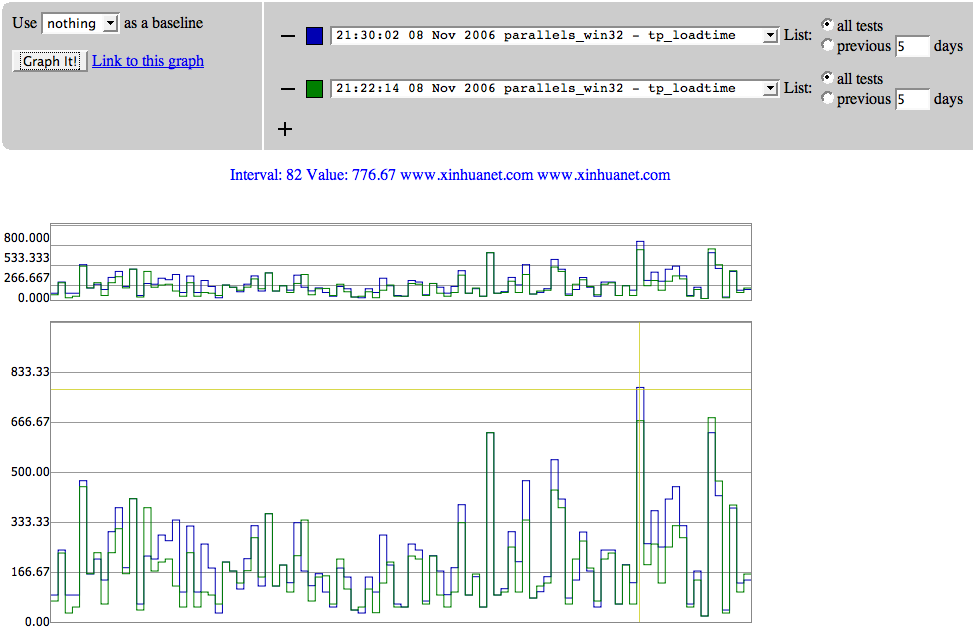
Task: Click the Interval 82 value status text
Action: 450,175
